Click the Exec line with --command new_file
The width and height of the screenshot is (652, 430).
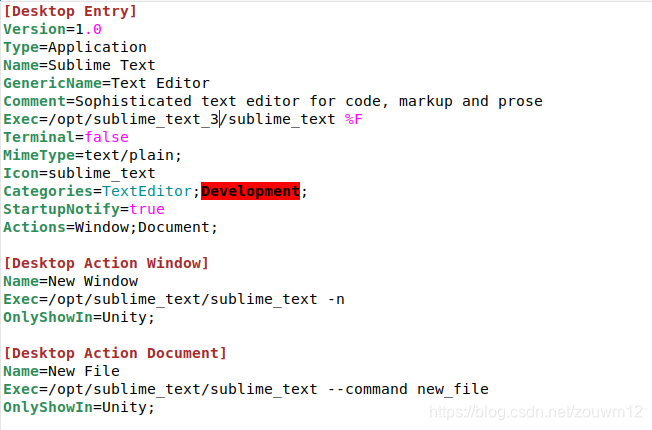coord(246,389)
